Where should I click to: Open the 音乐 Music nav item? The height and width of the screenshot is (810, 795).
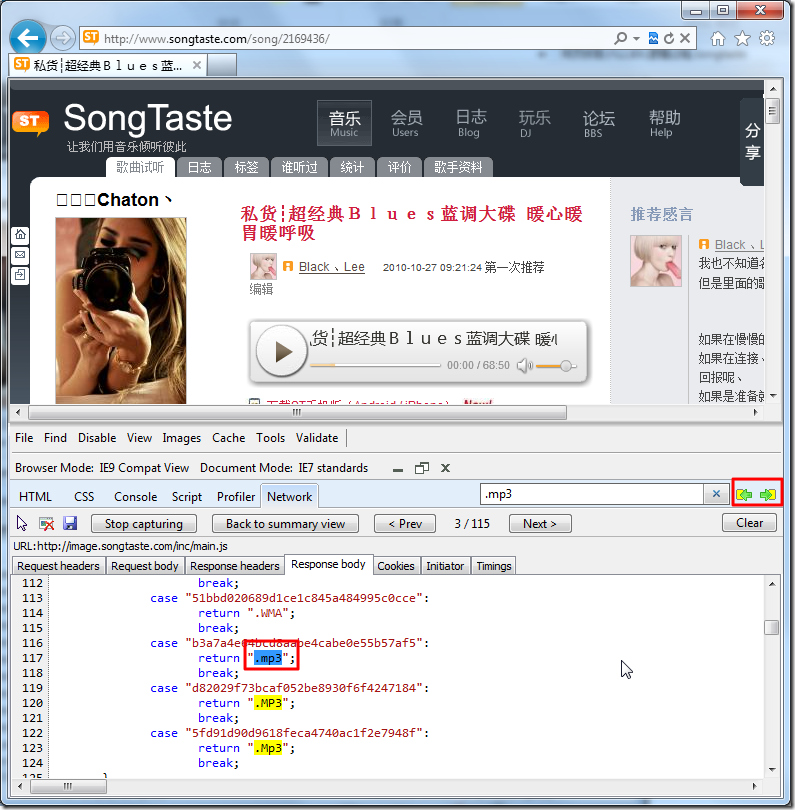pyautogui.click(x=345, y=123)
